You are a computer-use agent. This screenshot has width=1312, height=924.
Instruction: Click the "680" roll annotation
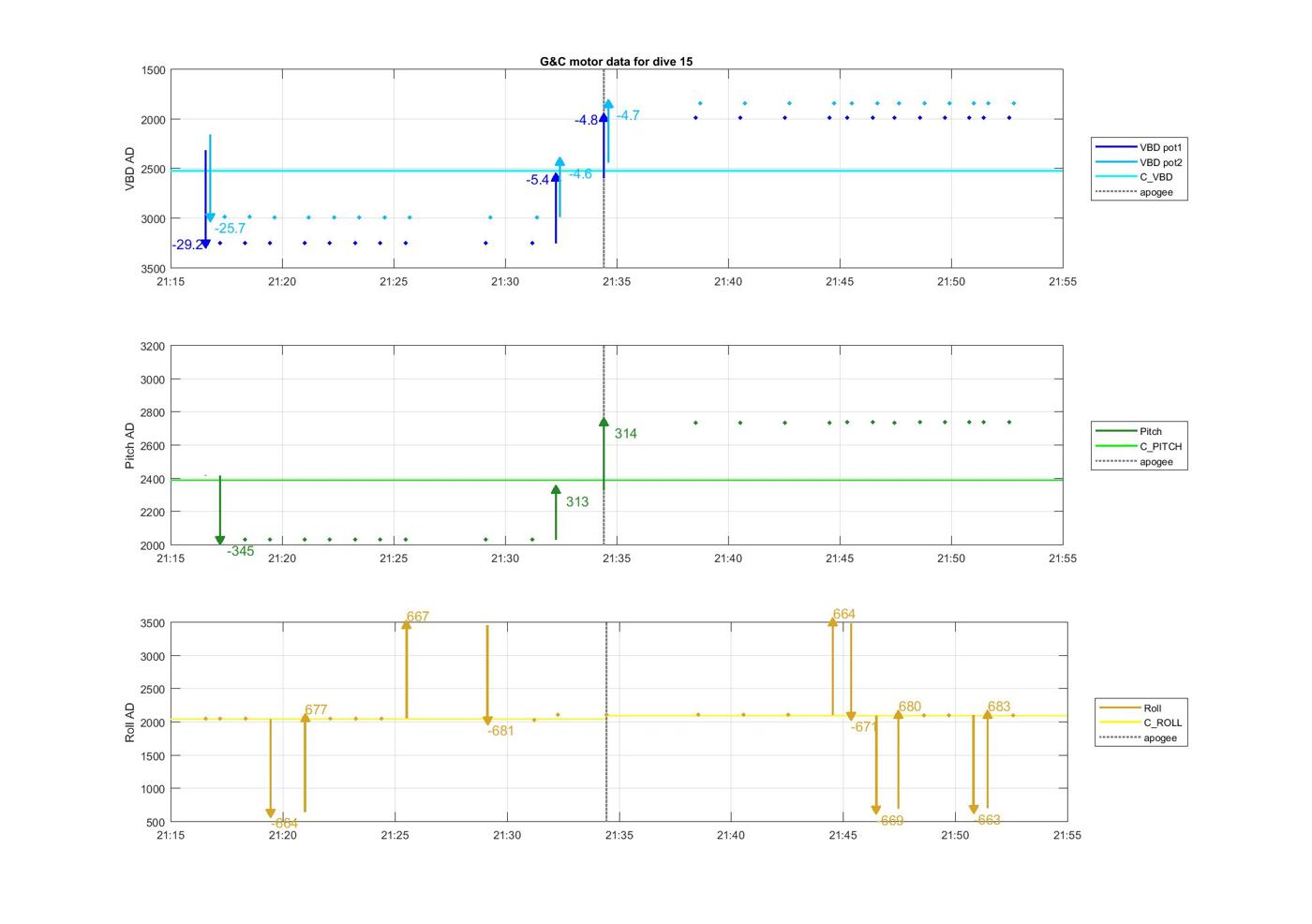[x=909, y=707]
